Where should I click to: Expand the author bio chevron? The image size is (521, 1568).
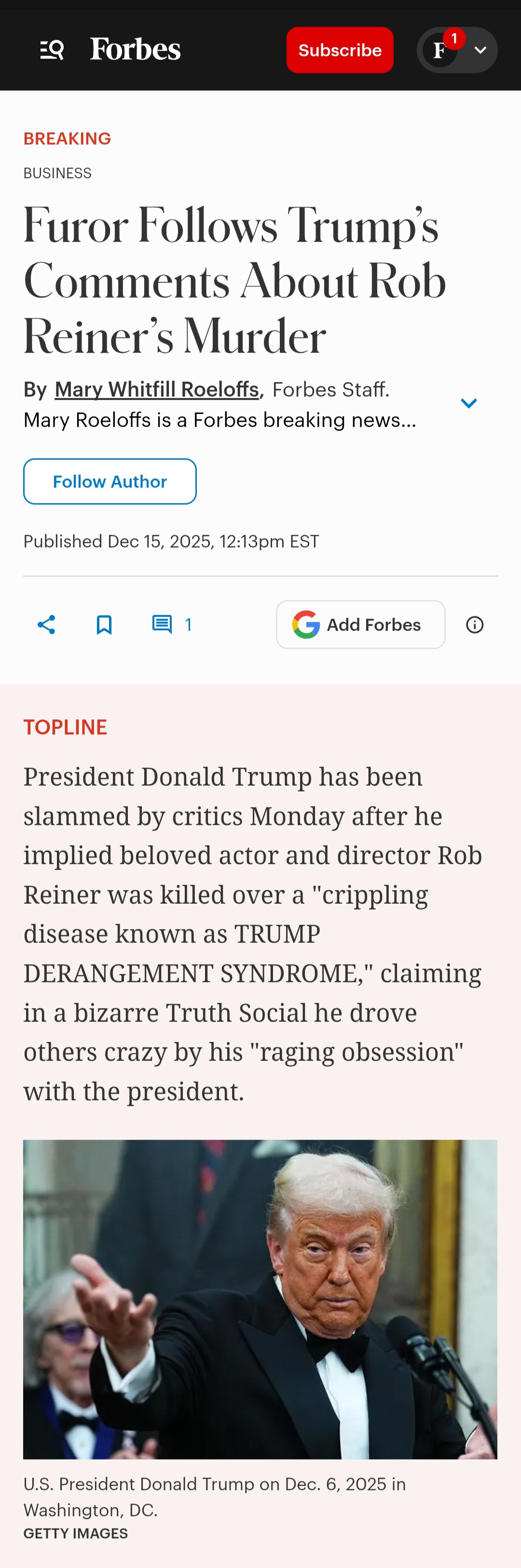click(x=468, y=403)
